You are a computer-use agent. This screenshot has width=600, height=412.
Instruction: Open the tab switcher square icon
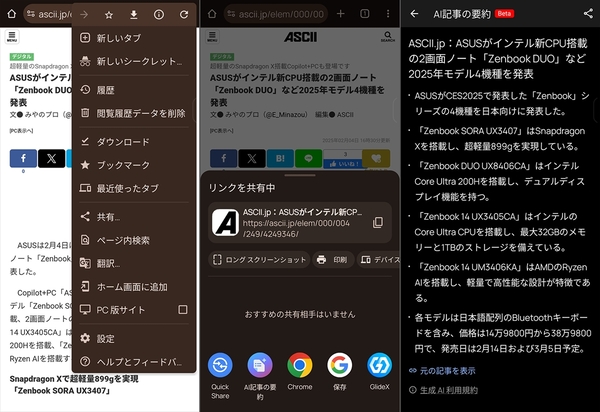[x=365, y=14]
